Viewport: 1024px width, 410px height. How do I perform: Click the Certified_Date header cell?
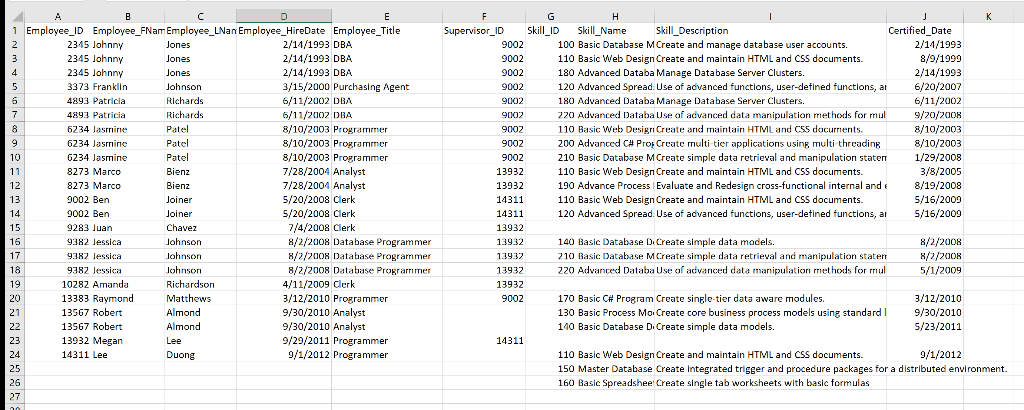(925, 31)
